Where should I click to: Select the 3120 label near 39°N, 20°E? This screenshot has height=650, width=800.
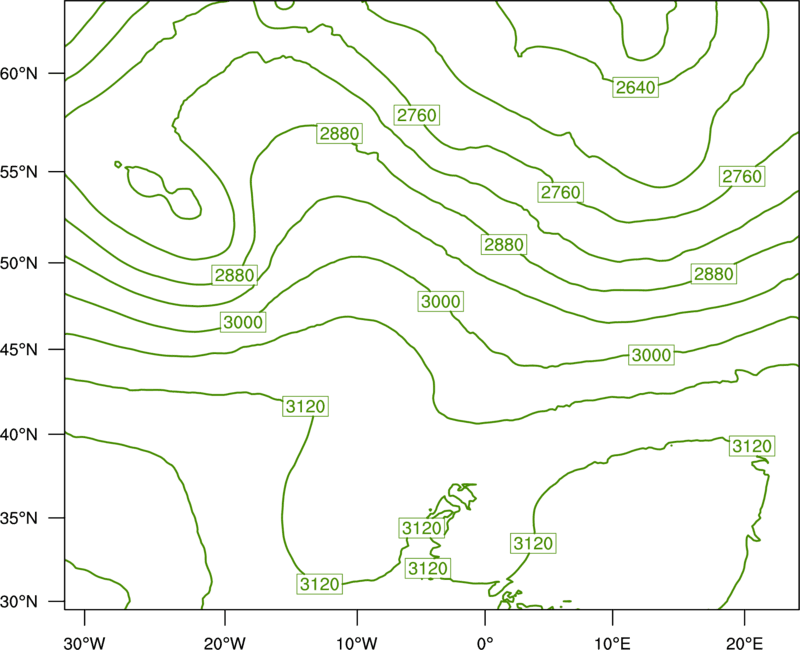coord(752,446)
